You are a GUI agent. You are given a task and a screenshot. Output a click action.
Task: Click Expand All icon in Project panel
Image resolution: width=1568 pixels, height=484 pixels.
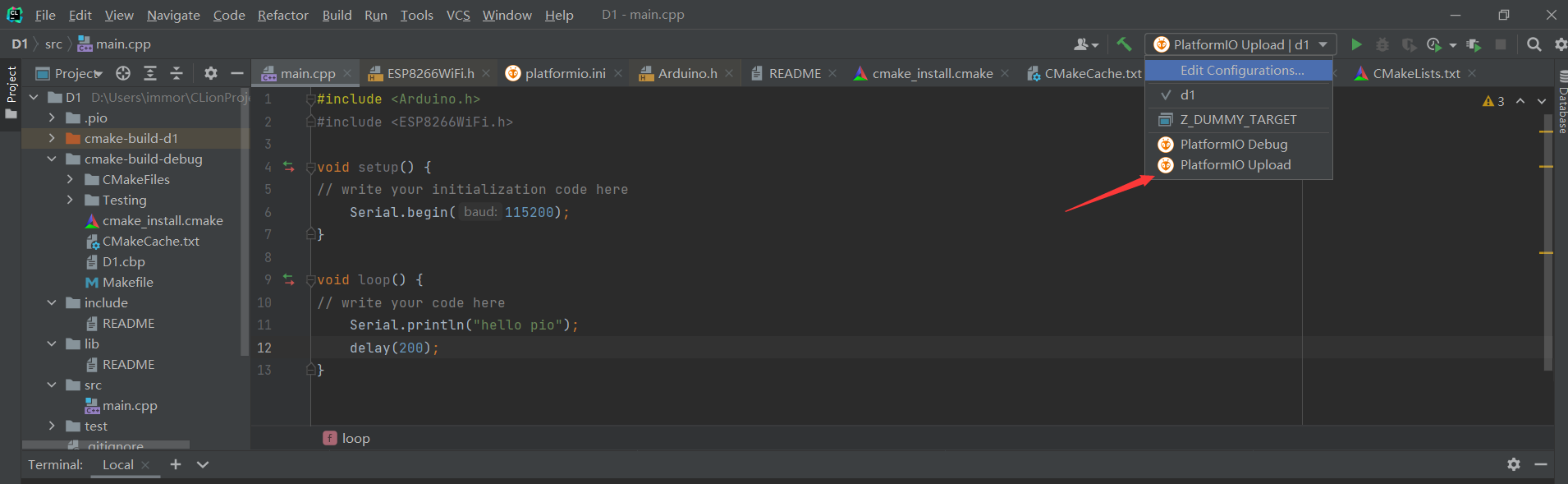150,73
